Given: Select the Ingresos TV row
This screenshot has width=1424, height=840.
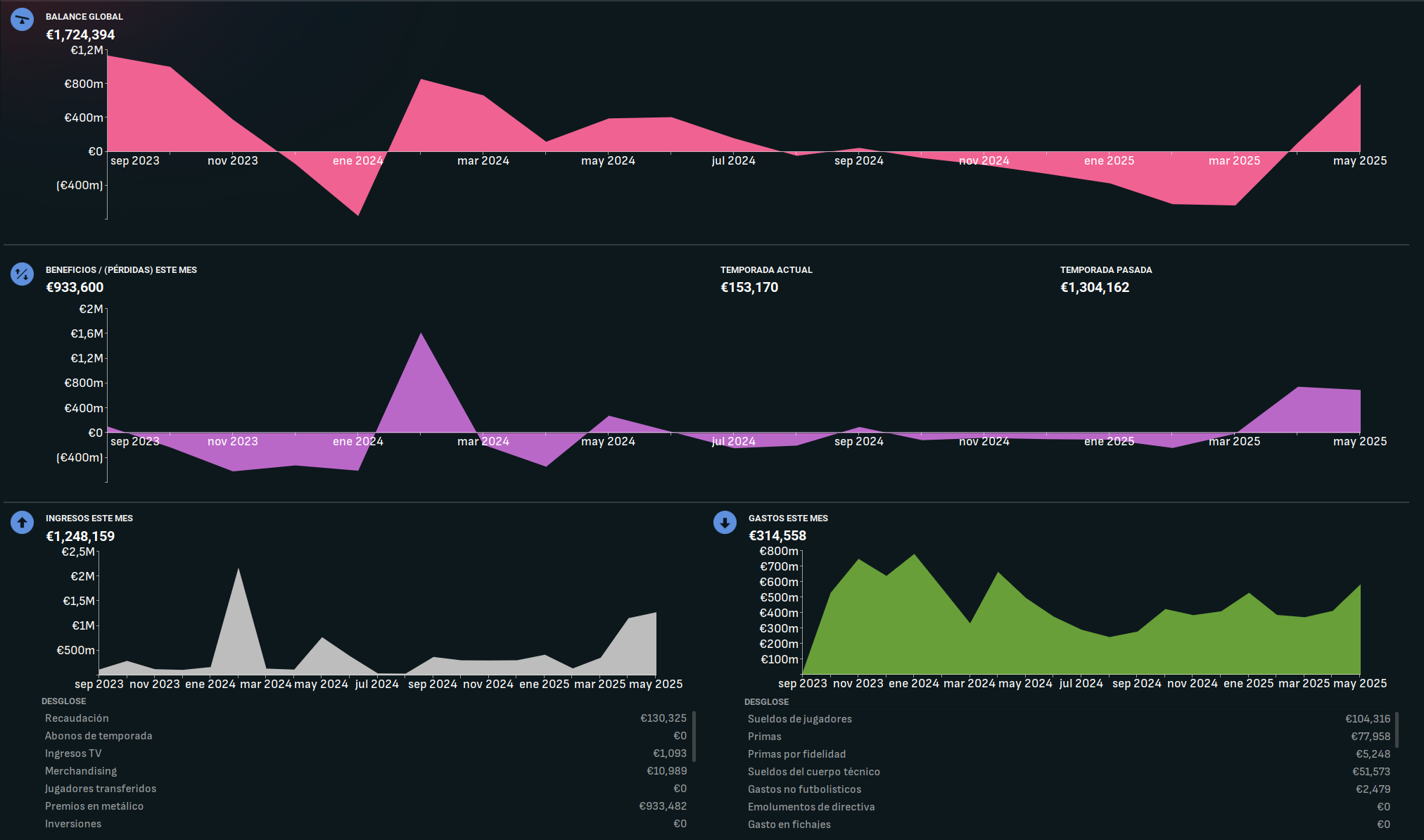Looking at the screenshot, I should coord(365,753).
